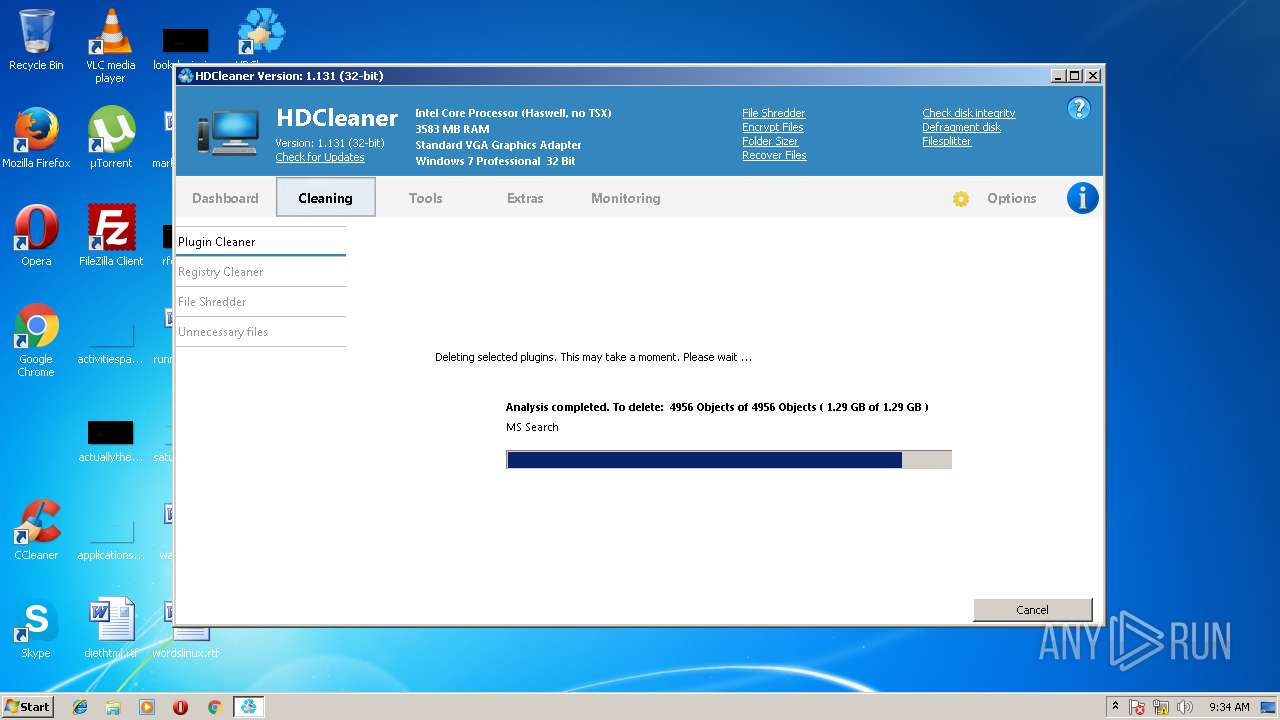Click the taskbar clock showing 9:34 AM

pyautogui.click(x=1228, y=707)
